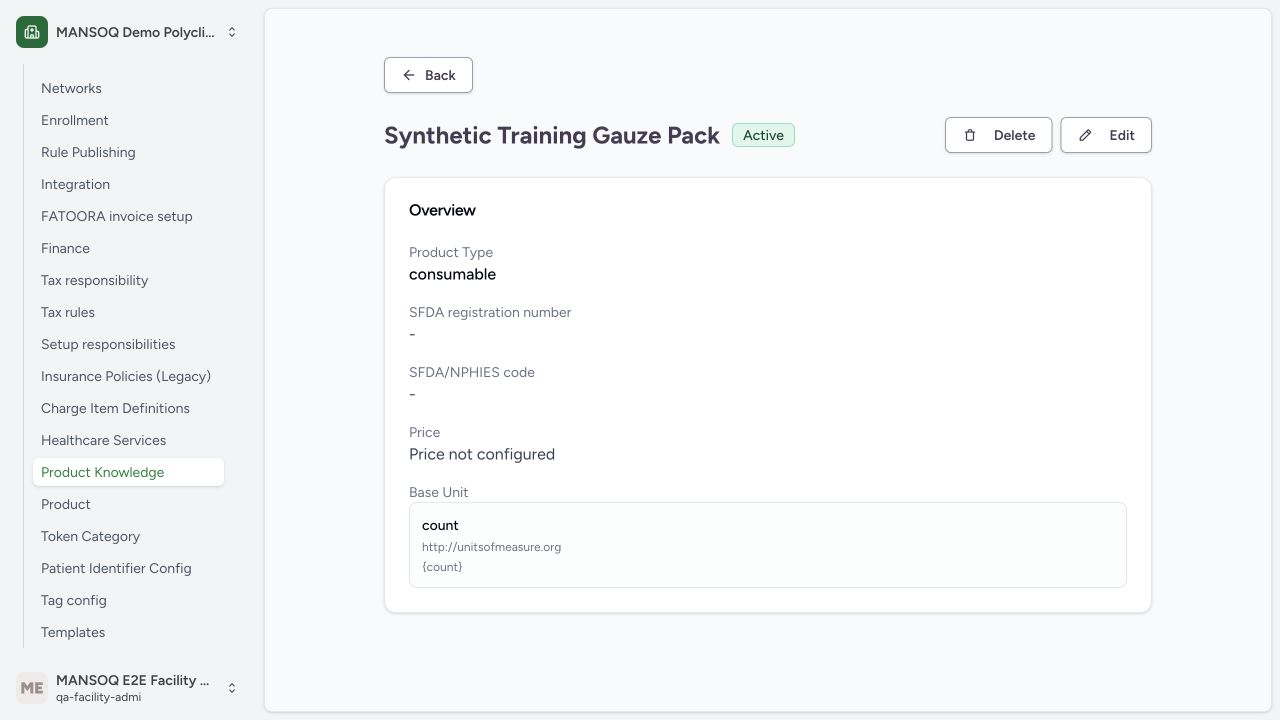Click the green facility logo icon
Viewport: 1280px width, 720px height.
tap(32, 32)
